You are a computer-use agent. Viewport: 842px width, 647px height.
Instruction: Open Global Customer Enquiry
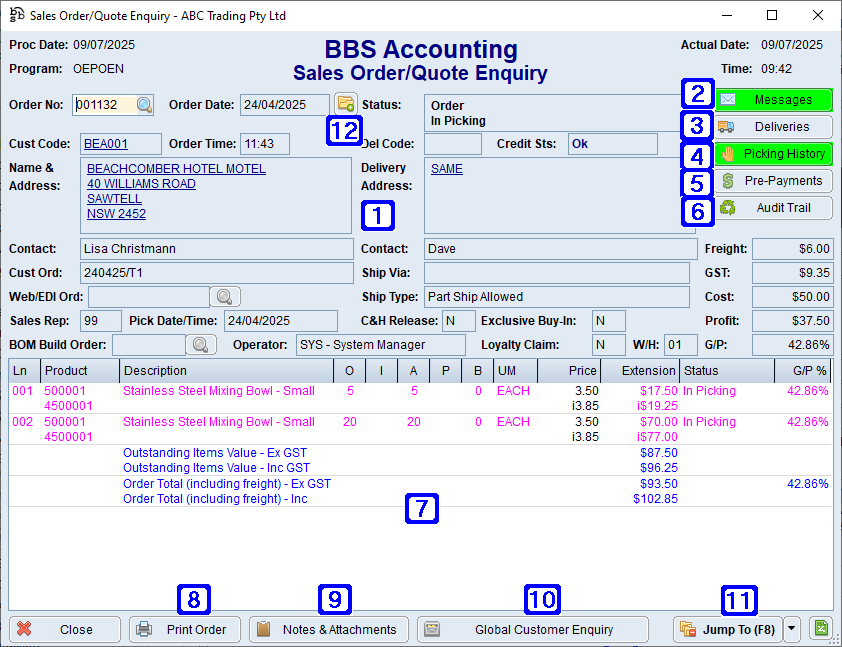532,629
